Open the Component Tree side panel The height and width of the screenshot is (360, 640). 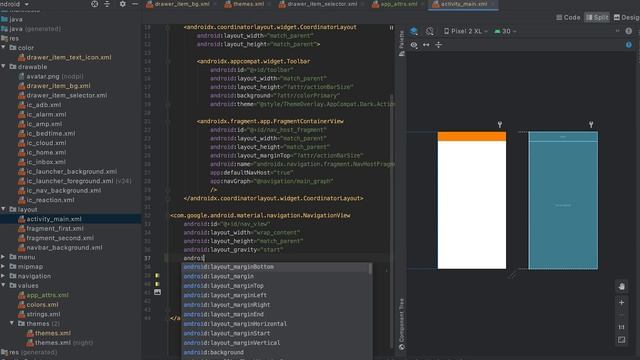click(402, 324)
